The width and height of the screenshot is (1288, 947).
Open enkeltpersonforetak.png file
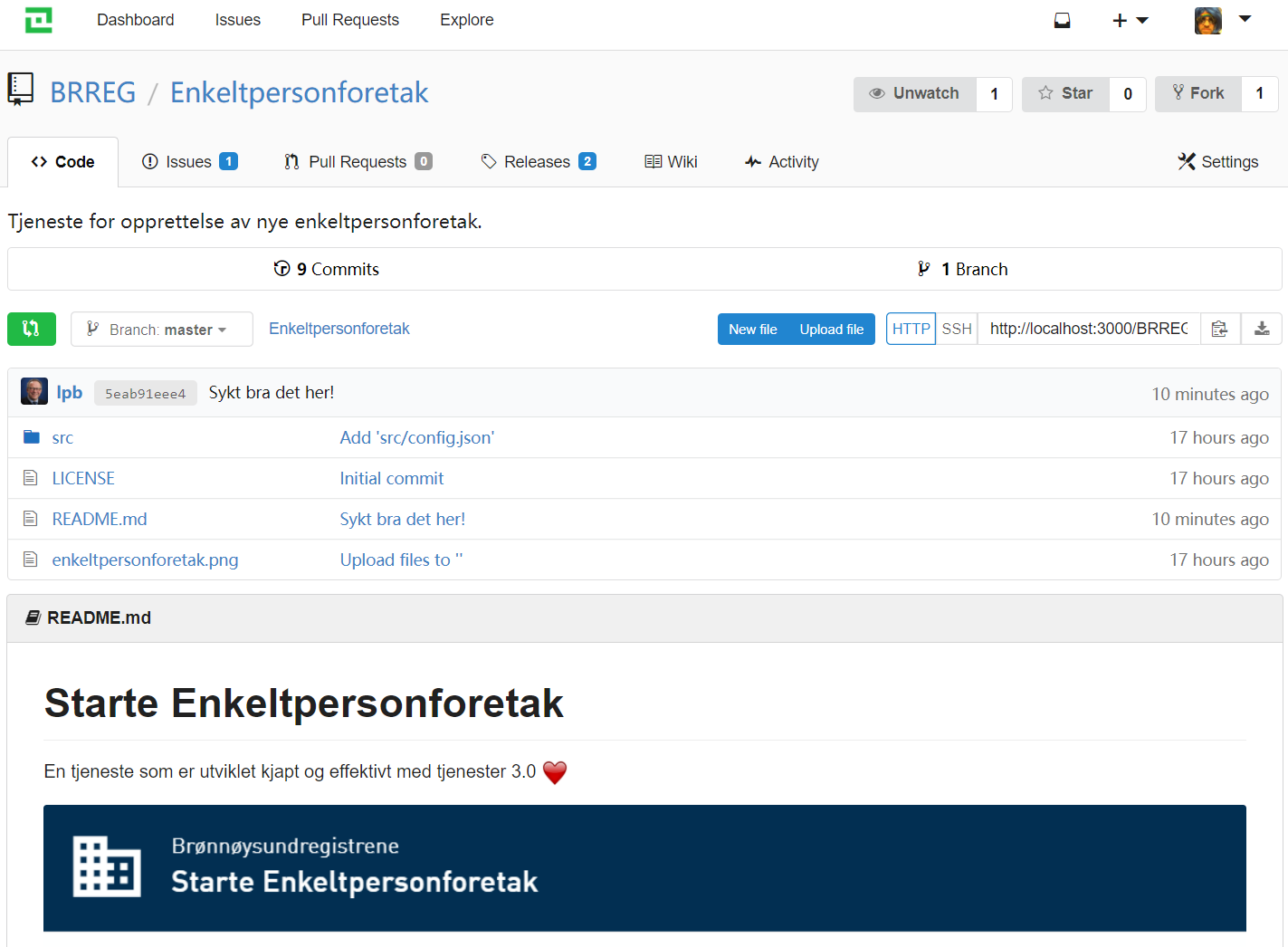146,560
